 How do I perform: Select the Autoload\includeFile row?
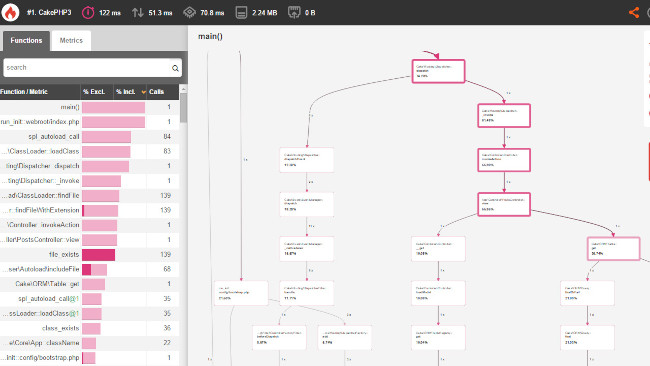coord(90,269)
